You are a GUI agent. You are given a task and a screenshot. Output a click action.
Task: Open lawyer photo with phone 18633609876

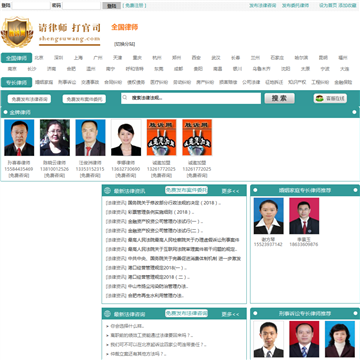(304, 216)
